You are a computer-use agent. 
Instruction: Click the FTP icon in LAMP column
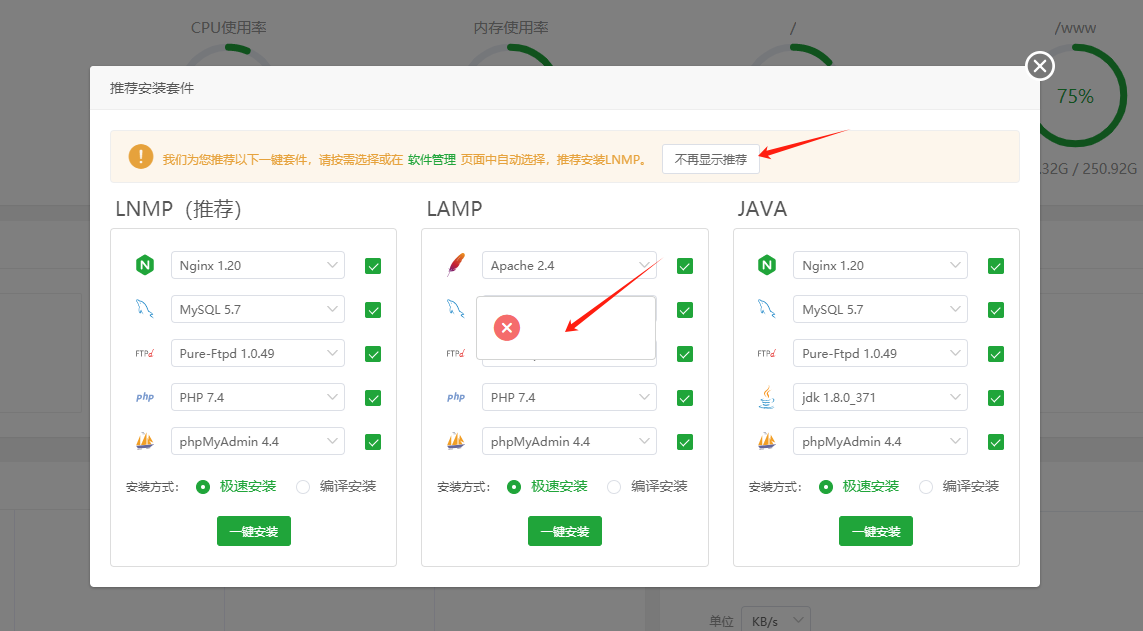click(455, 353)
